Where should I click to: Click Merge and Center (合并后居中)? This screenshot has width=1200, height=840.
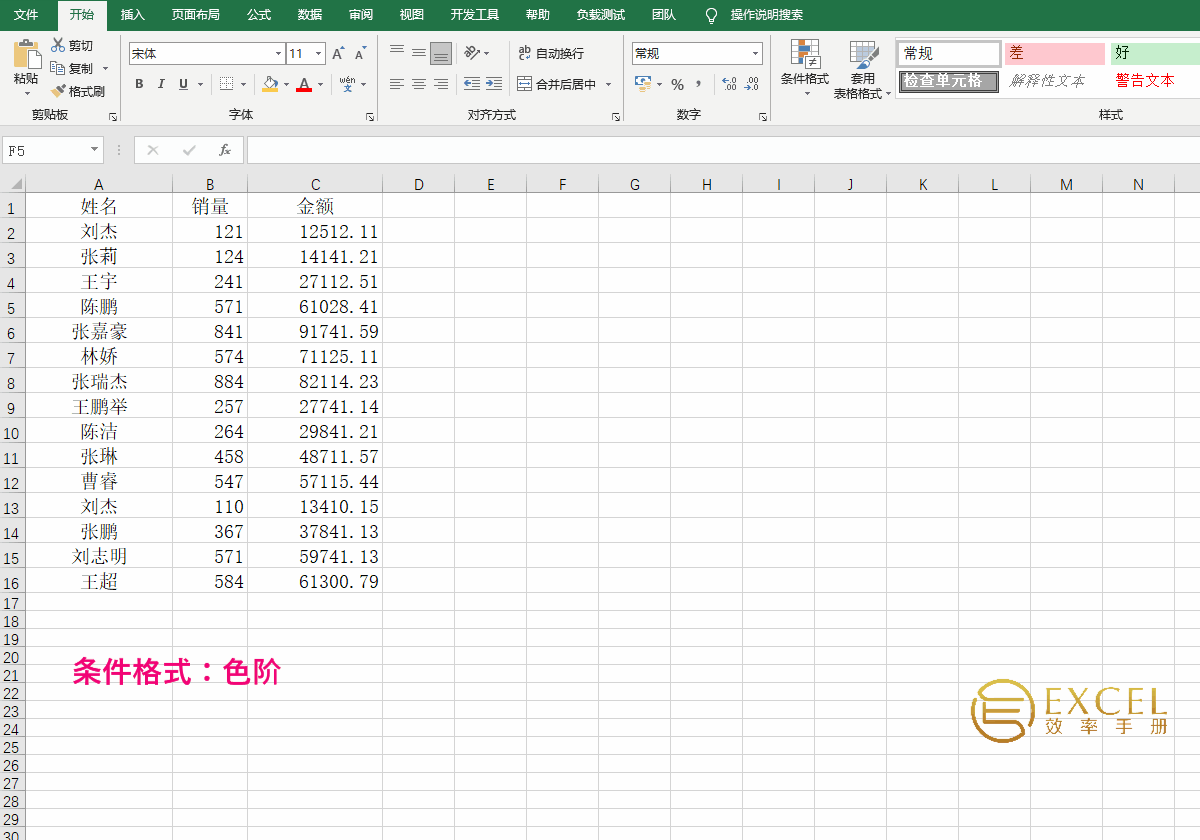tap(557, 84)
